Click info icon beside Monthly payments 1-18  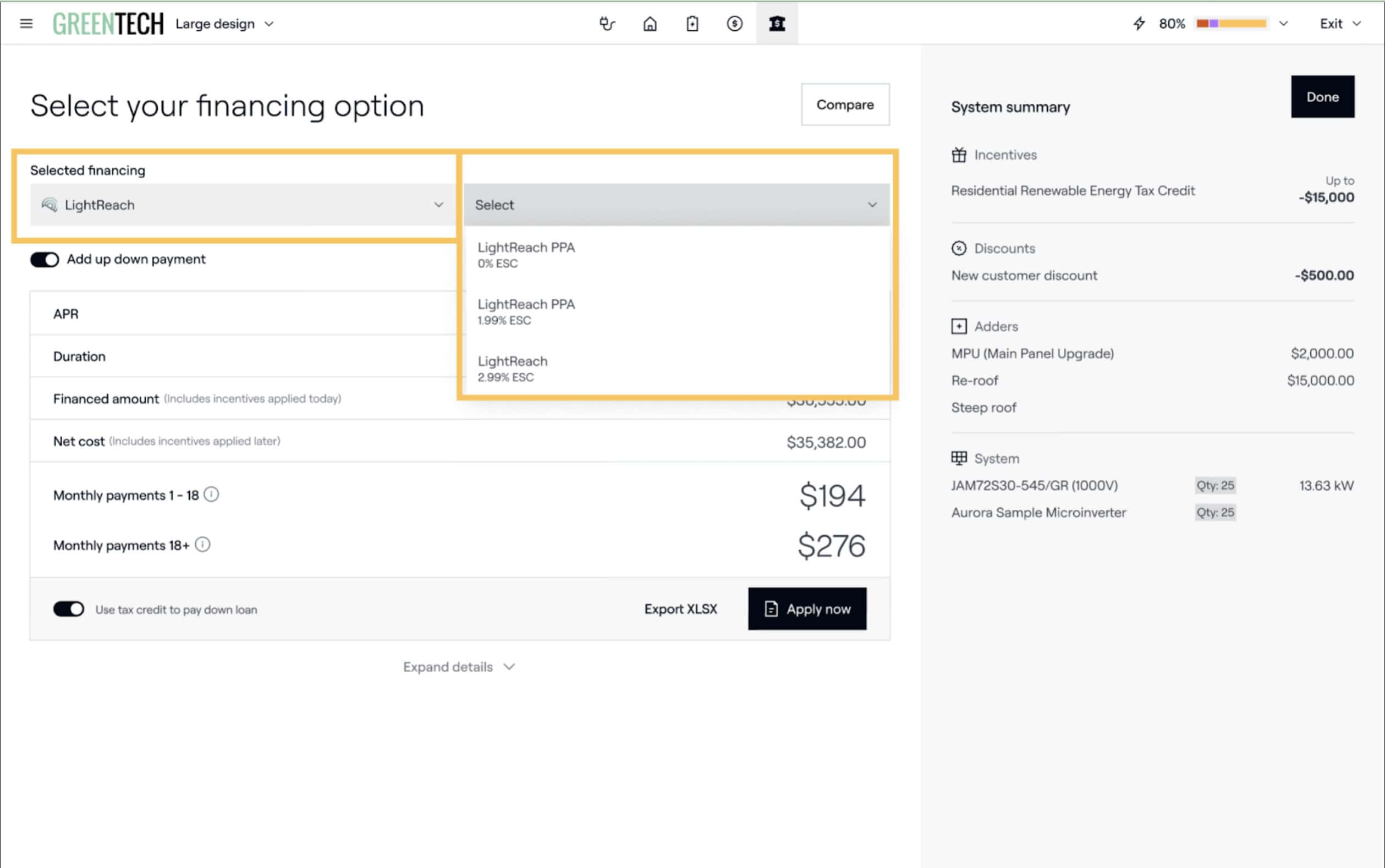click(x=211, y=495)
